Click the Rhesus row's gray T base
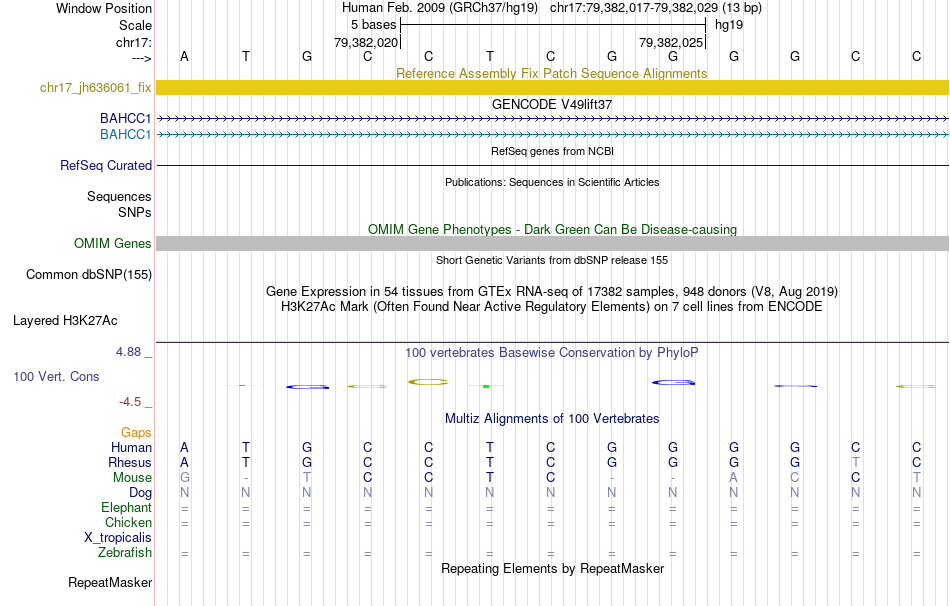Viewport: 950px width, 606px height. pos(855,462)
